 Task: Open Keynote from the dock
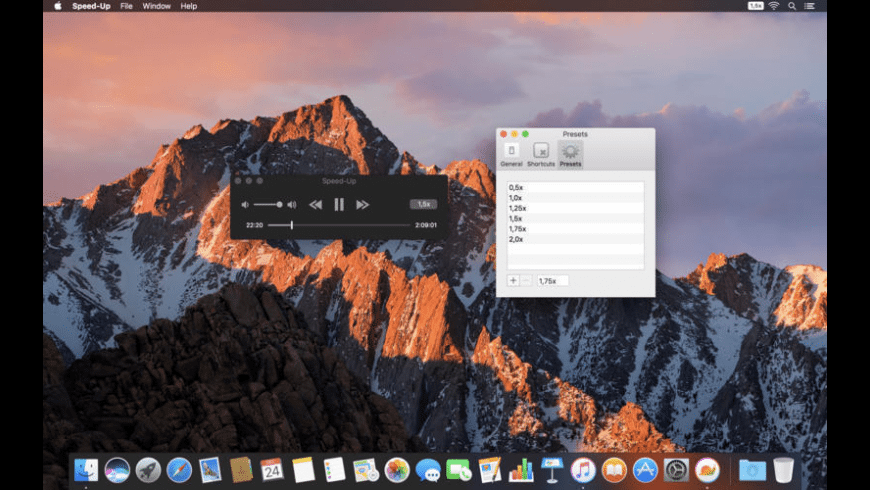click(x=552, y=470)
